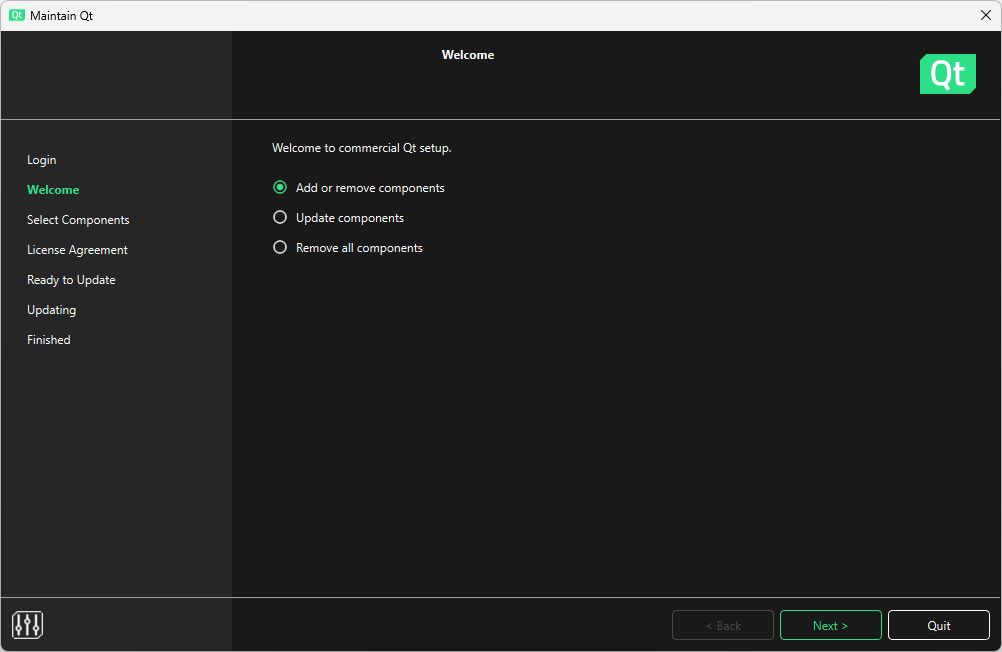This screenshot has width=1002, height=652.
Task: Click the commercial Qt setup welcome text
Action: click(x=361, y=147)
